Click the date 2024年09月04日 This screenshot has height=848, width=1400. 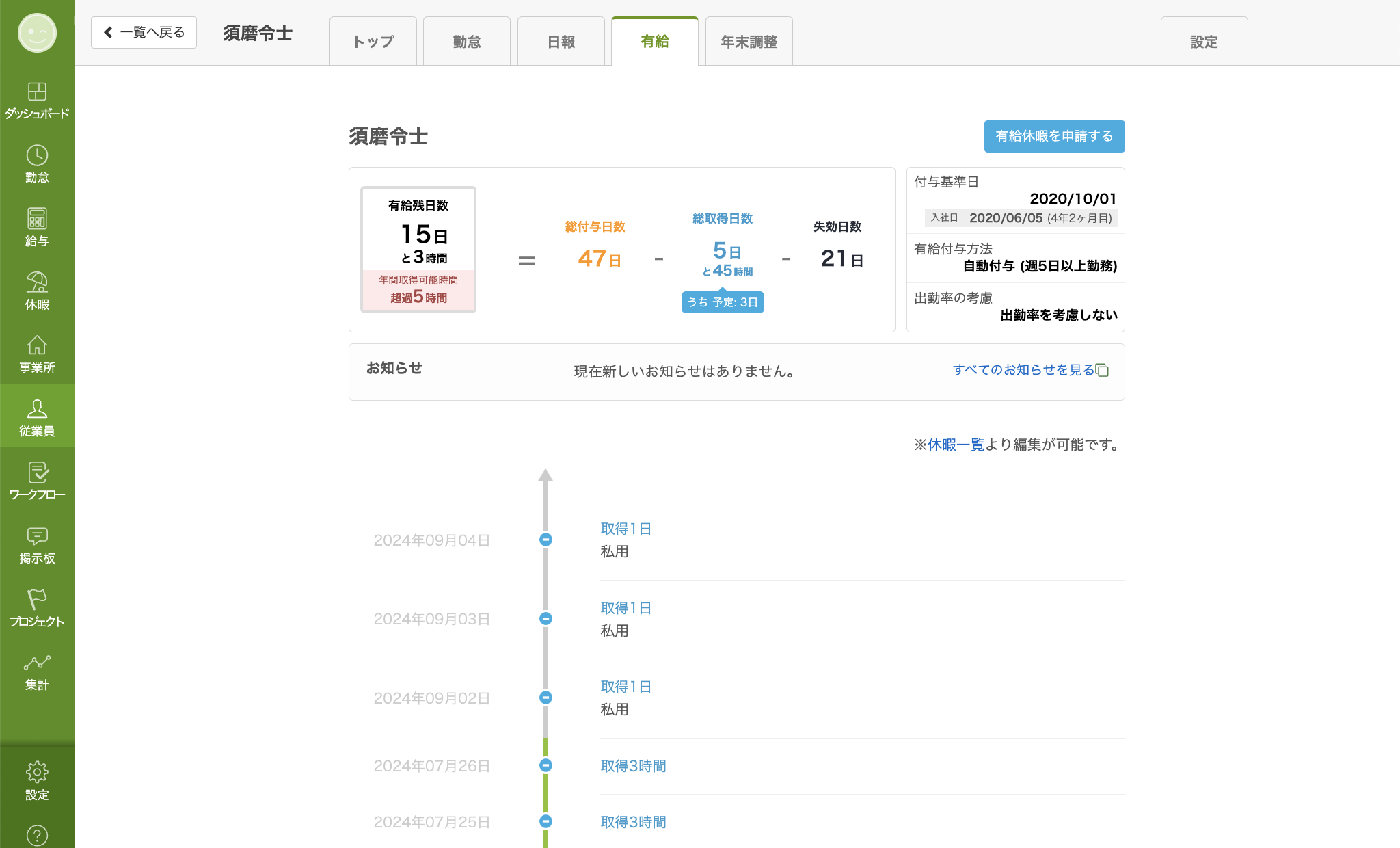pyautogui.click(x=432, y=540)
